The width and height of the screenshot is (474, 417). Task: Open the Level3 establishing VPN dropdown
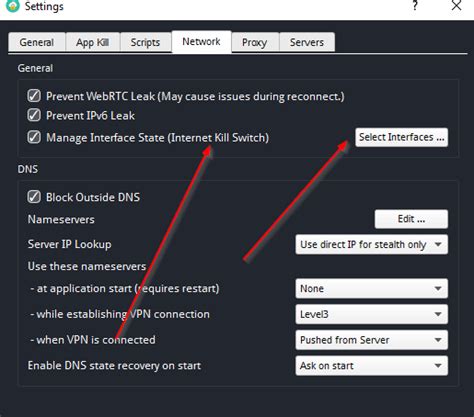click(x=371, y=314)
